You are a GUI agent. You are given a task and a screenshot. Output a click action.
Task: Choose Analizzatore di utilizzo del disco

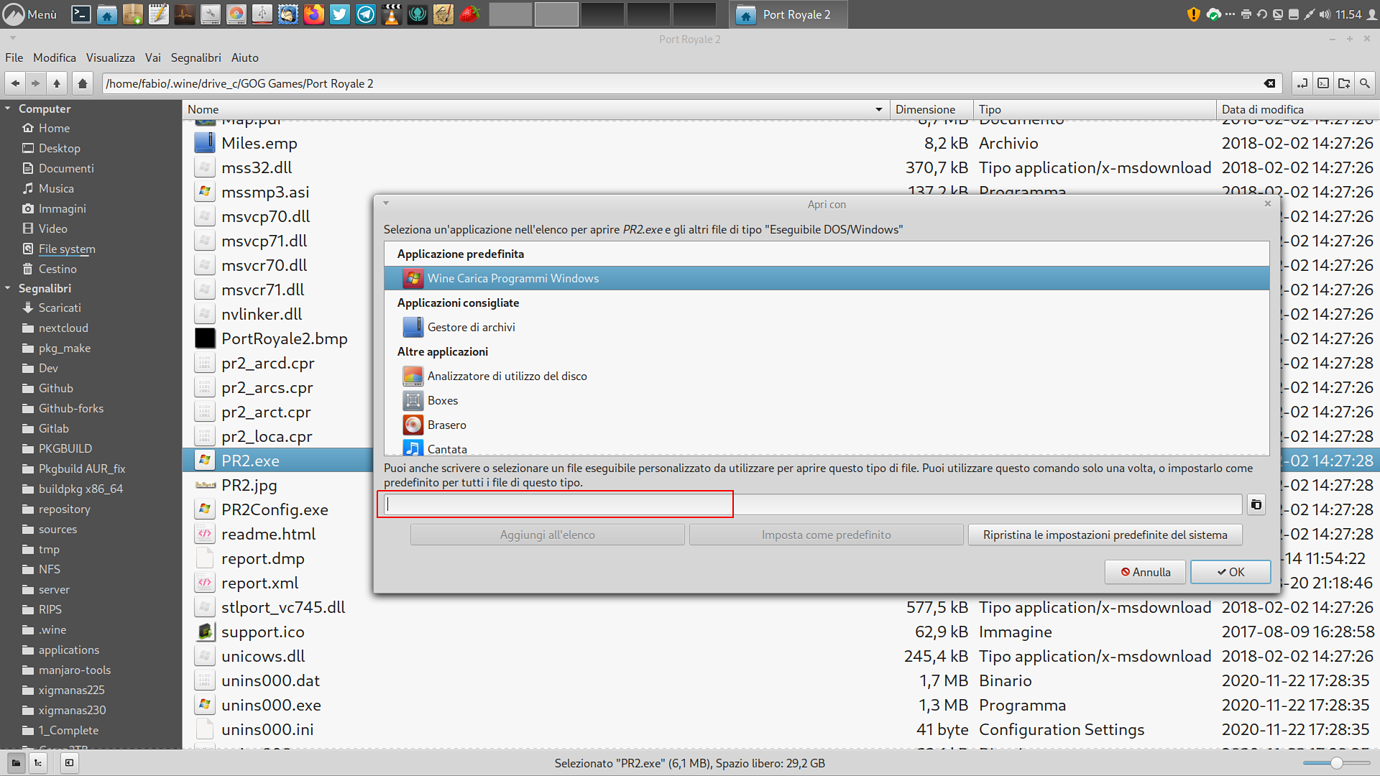click(827, 376)
